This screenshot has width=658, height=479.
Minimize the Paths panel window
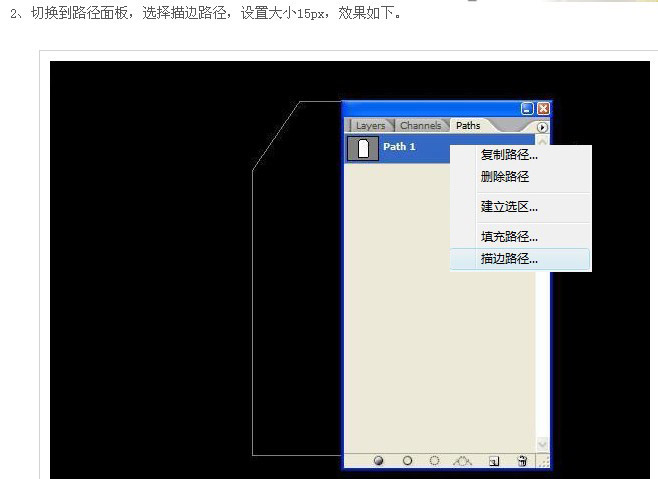[527, 108]
